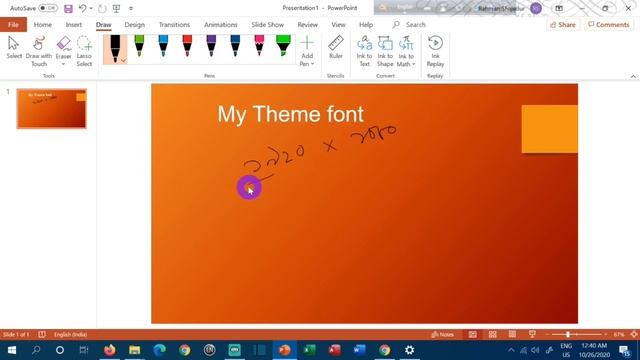Enable Draw with Touch

point(39,51)
